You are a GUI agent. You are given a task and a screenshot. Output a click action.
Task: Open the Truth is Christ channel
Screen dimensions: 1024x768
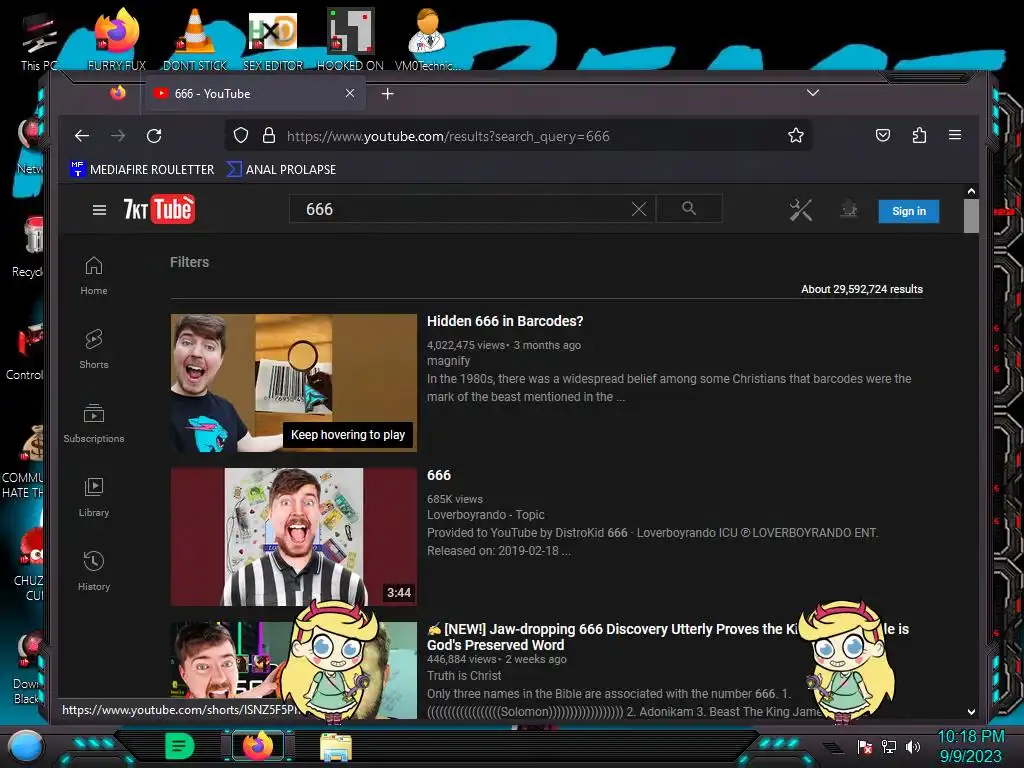[x=464, y=675]
